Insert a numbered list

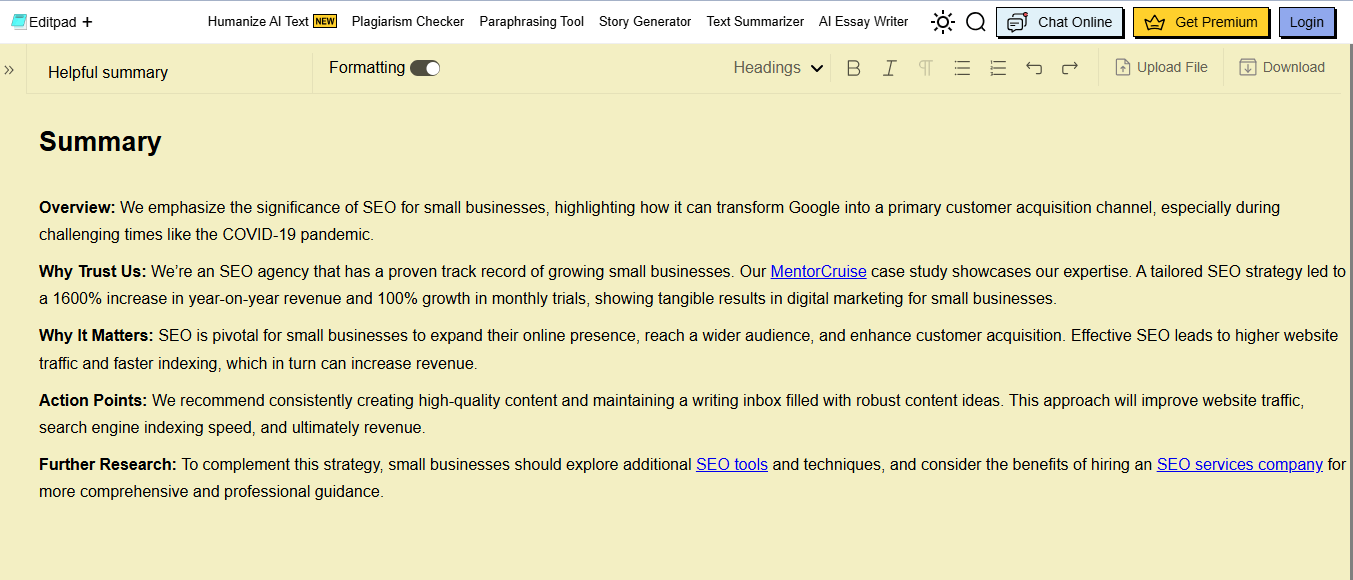pyautogui.click(x=997, y=68)
